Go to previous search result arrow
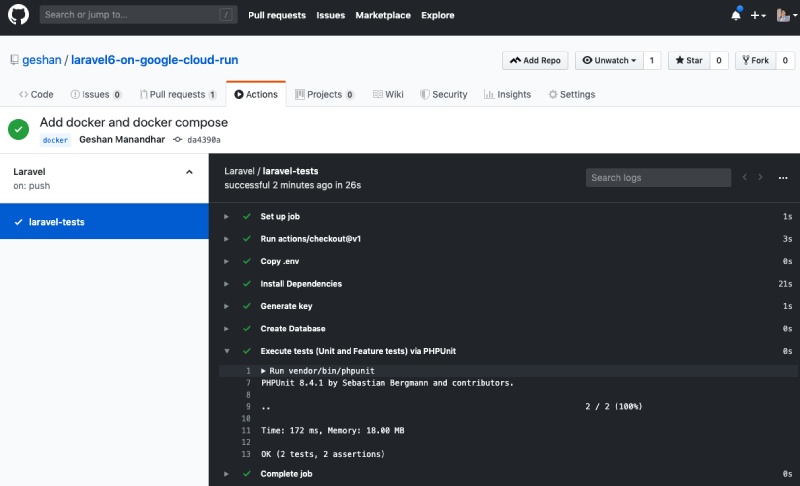The width and height of the screenshot is (800, 486). tap(744, 177)
